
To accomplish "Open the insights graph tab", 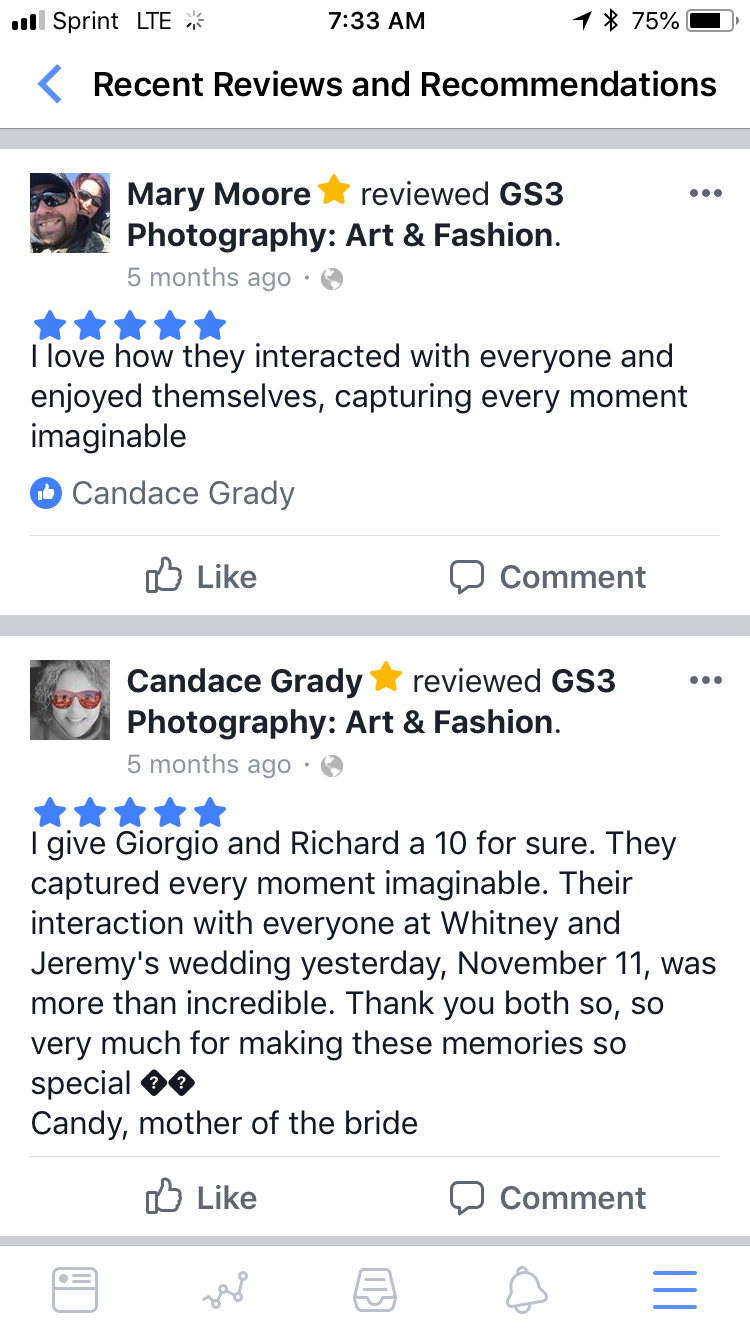I will tap(225, 1289).
